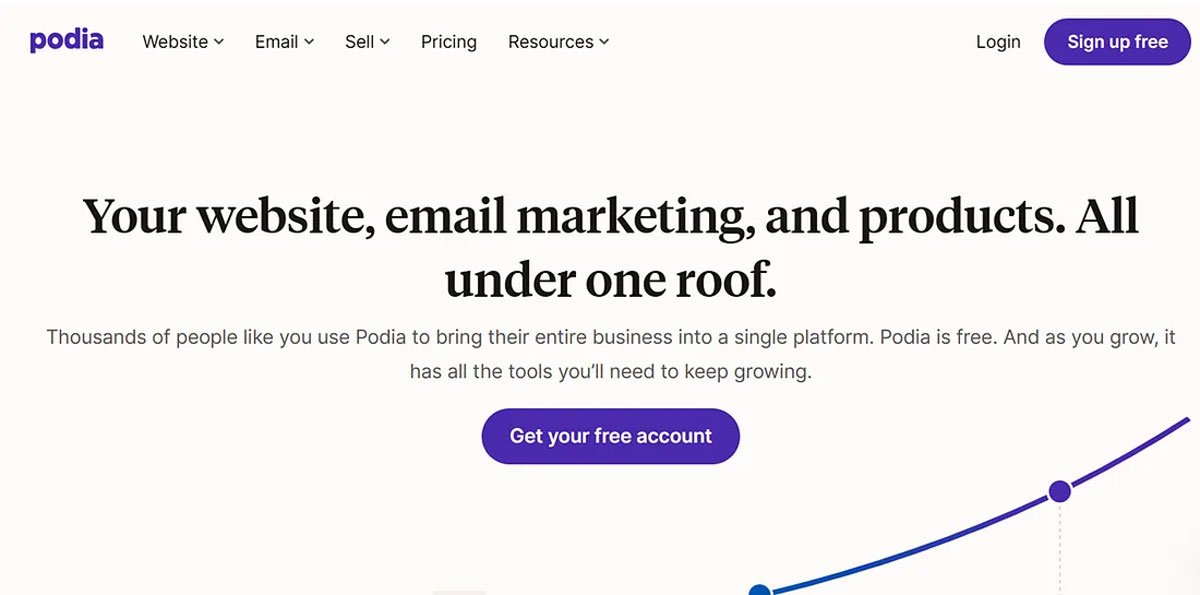Open the Resources menu label
The width and height of the screenshot is (1200, 595).
550,42
